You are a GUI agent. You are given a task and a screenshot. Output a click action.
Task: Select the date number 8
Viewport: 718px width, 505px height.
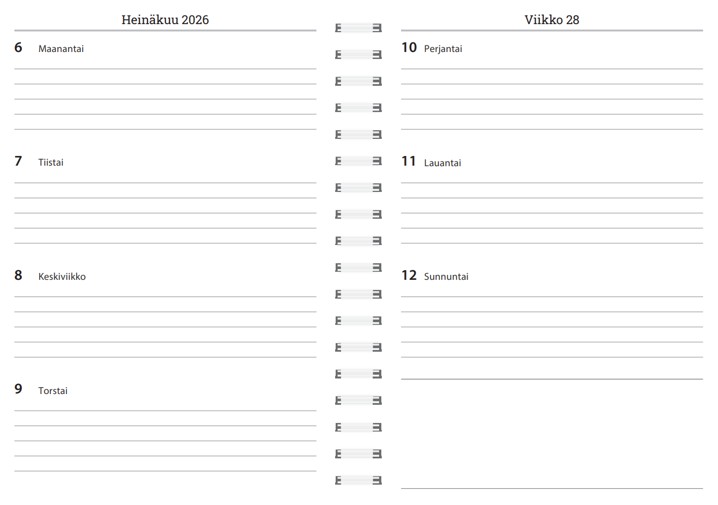pyautogui.click(x=18, y=275)
